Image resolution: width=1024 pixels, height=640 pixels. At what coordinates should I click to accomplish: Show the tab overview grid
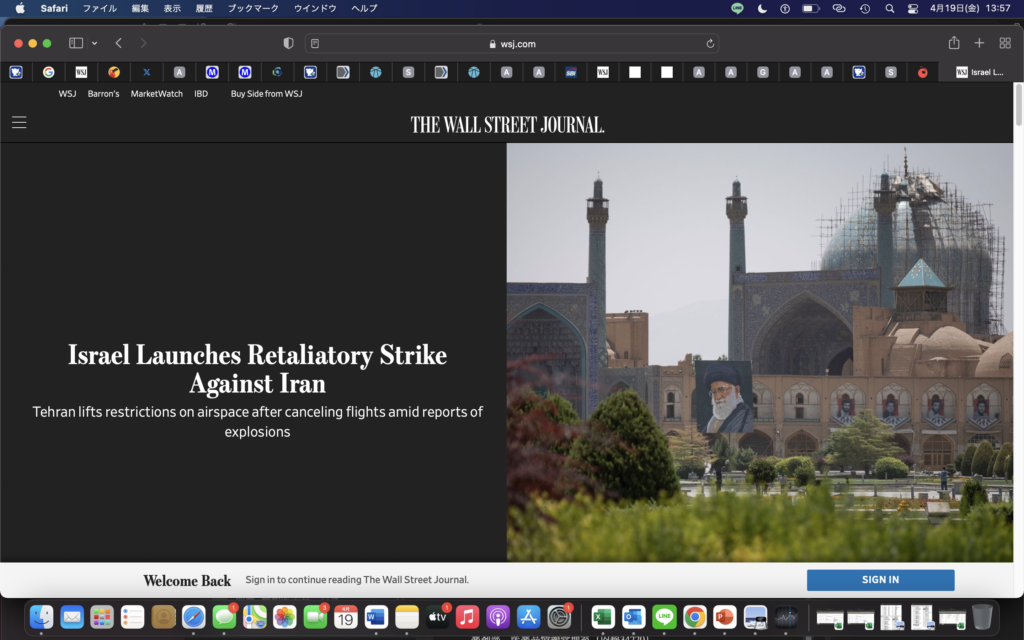pos(1005,43)
